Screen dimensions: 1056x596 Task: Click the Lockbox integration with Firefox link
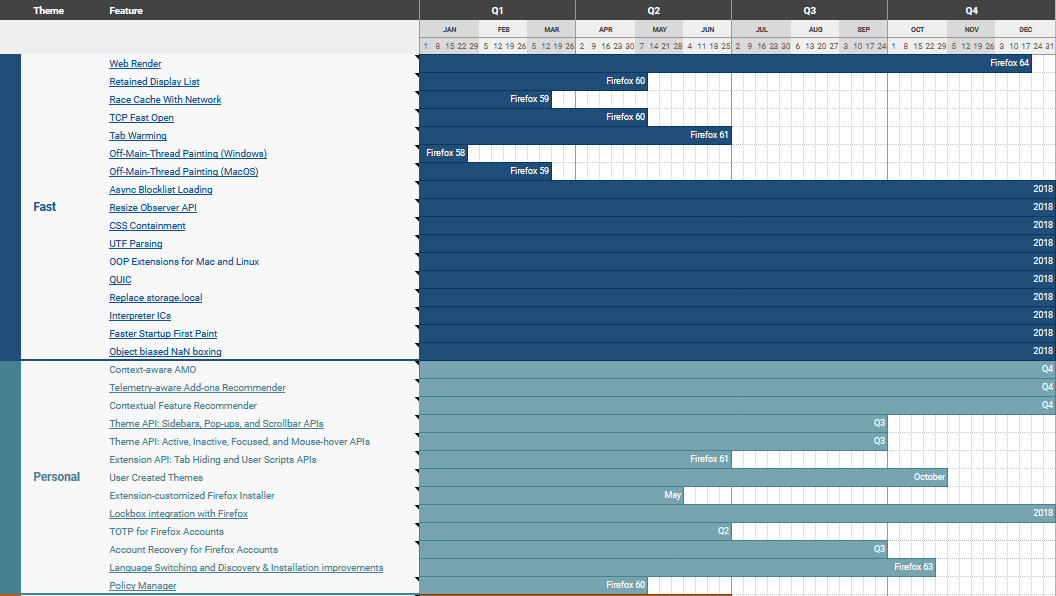coord(178,514)
